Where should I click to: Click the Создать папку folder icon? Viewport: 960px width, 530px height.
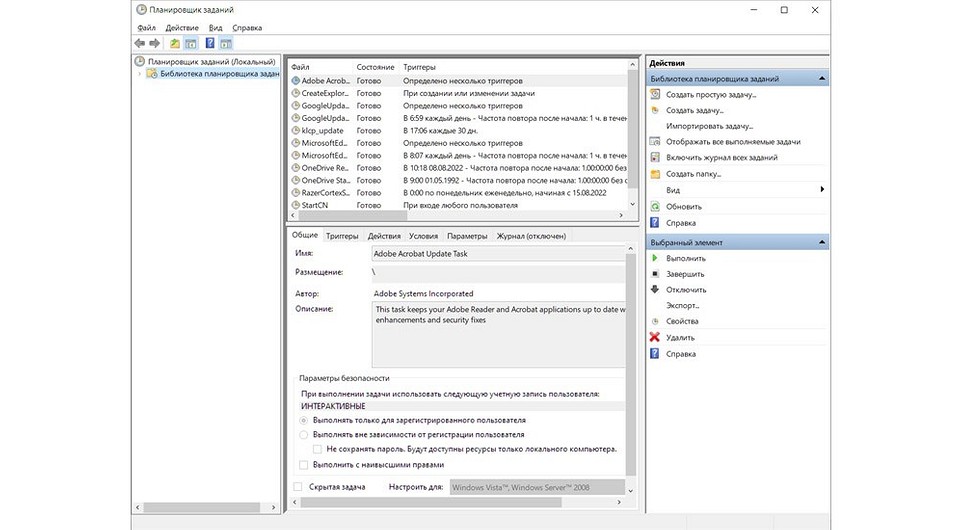coord(655,174)
